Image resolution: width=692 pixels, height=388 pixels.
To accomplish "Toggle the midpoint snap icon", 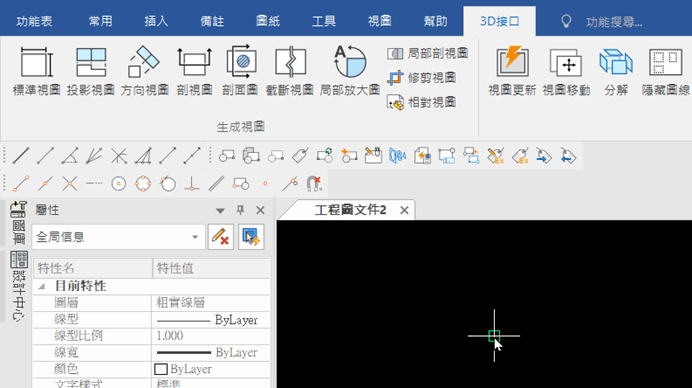I will [x=45, y=183].
